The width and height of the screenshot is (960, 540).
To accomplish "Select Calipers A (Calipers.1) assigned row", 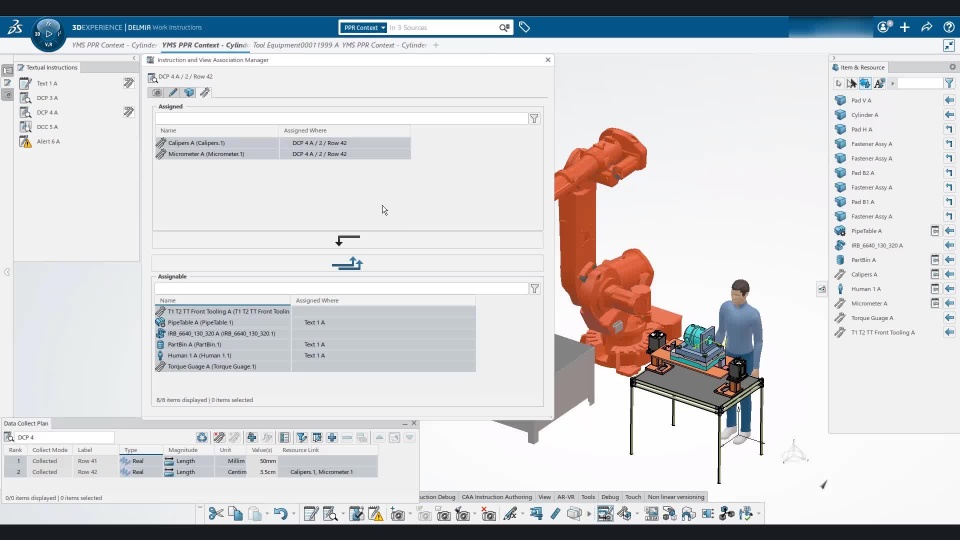I will tap(283, 143).
